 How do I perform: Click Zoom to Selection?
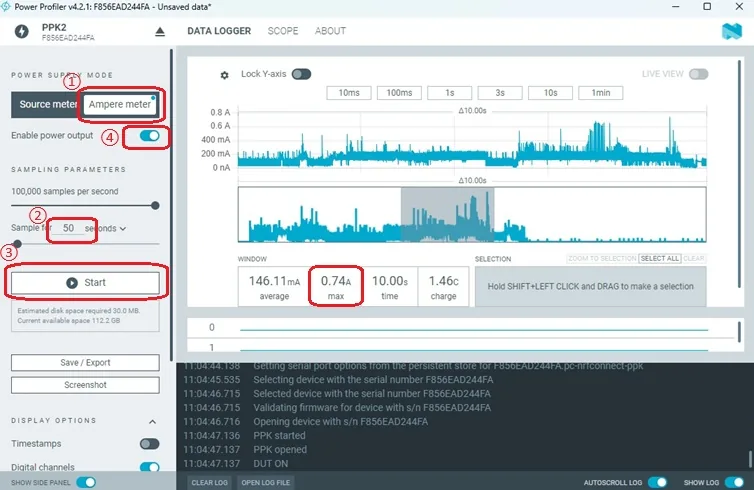tap(602, 259)
